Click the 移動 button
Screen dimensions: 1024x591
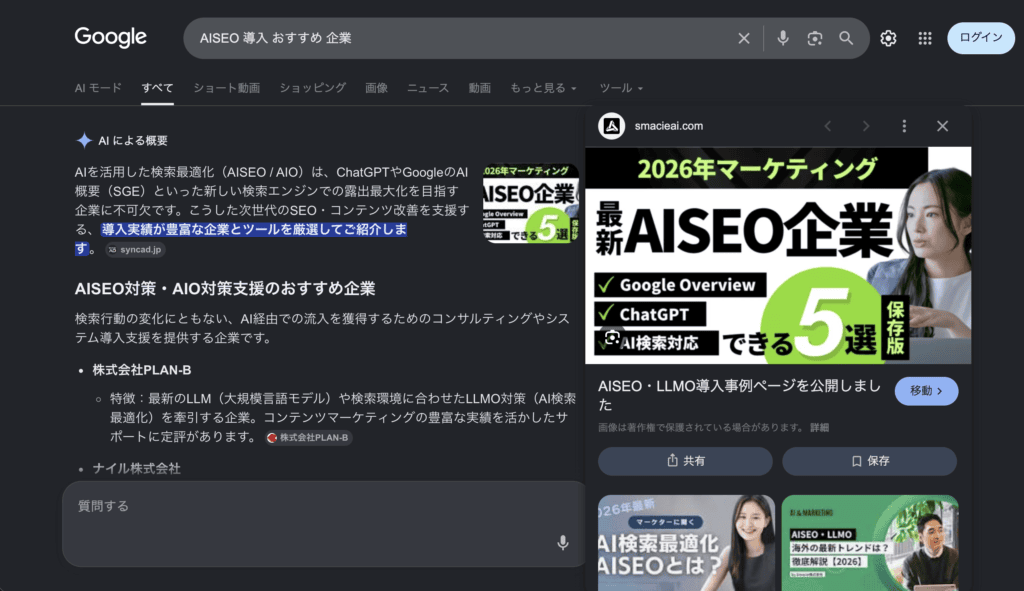click(926, 391)
